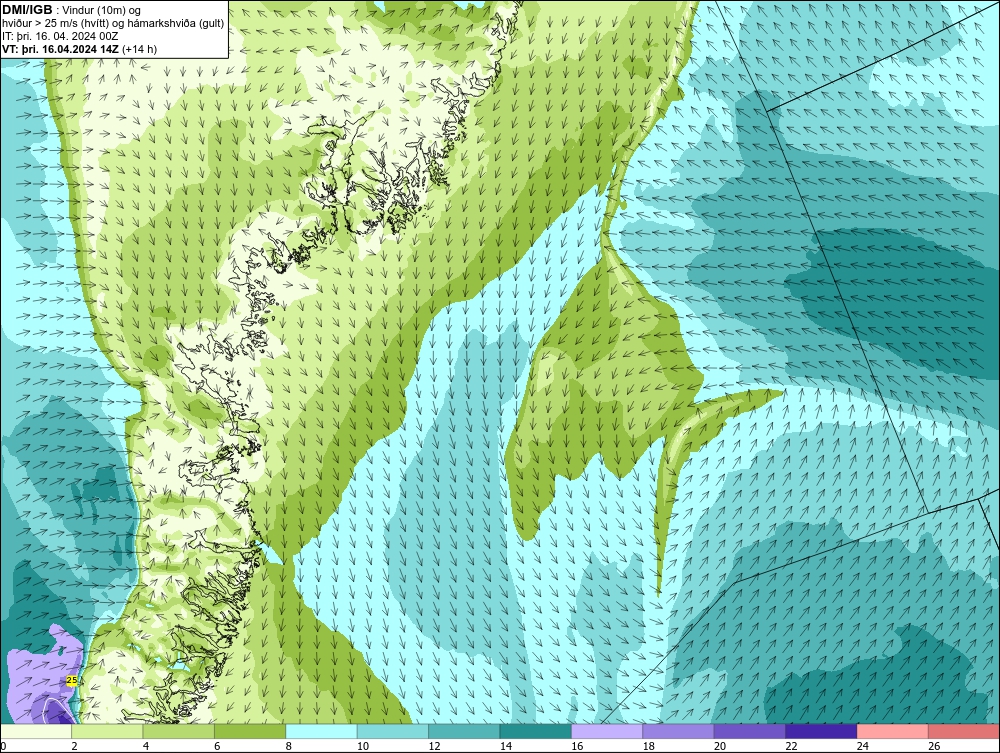Click the 2–4 m/s light green legend swatch
Screen dimensions: 1000x753
click(x=107, y=731)
